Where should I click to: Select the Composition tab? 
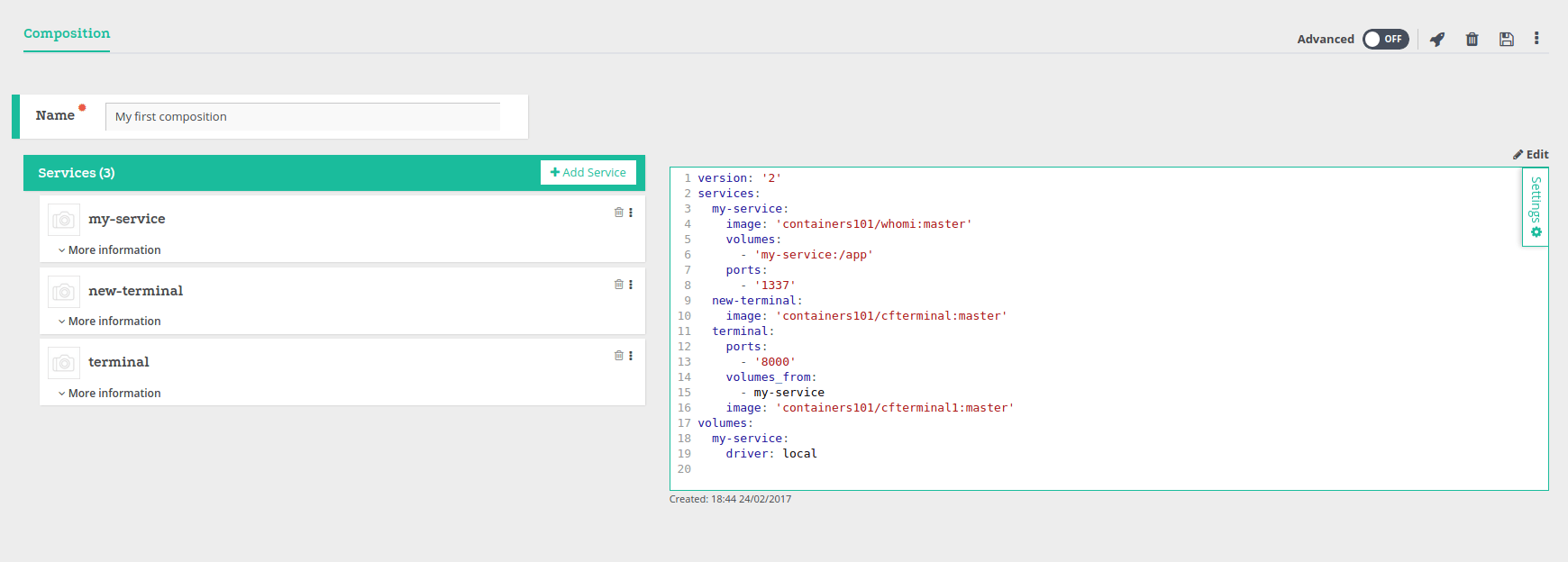[67, 33]
